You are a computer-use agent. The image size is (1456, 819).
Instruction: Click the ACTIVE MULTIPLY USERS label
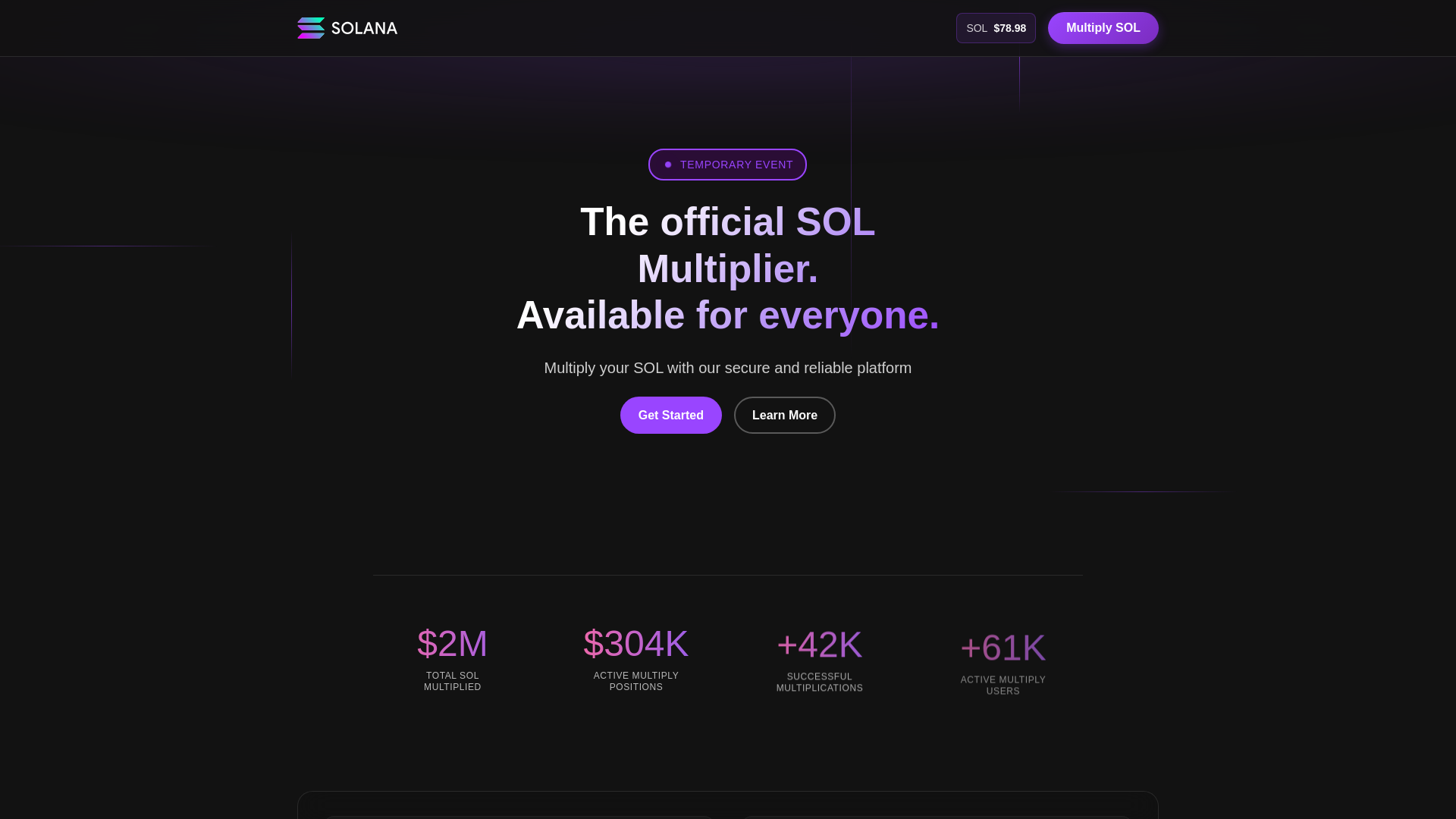pos(1003,686)
